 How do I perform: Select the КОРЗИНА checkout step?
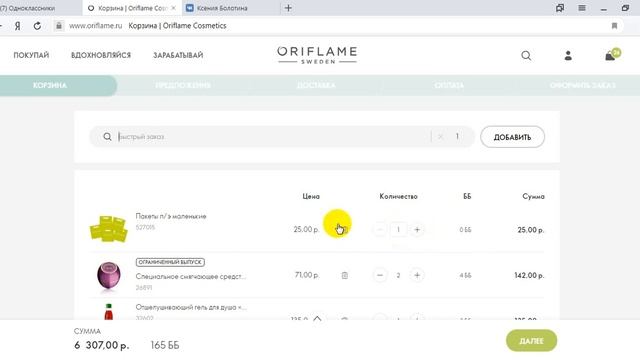(x=50, y=85)
